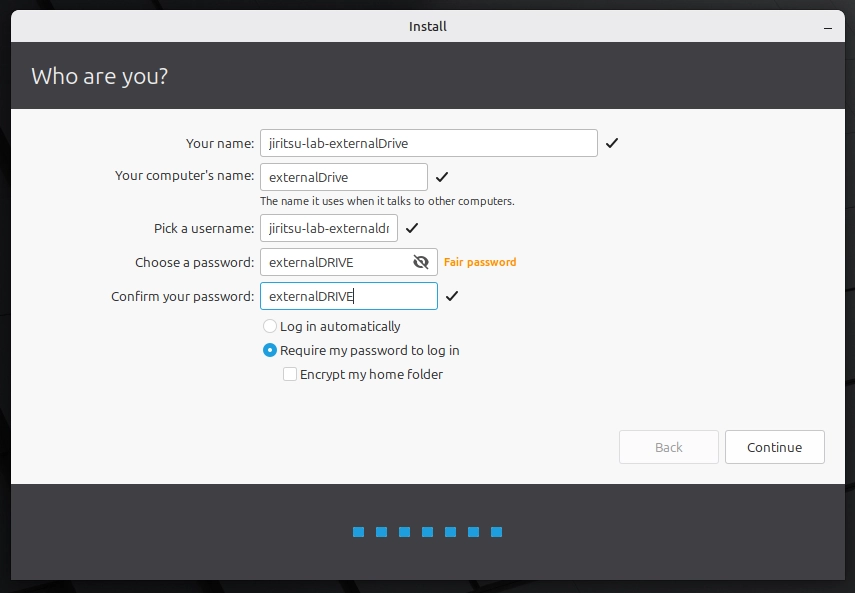Click the Install window title
This screenshot has width=855, height=593.
pos(427,26)
